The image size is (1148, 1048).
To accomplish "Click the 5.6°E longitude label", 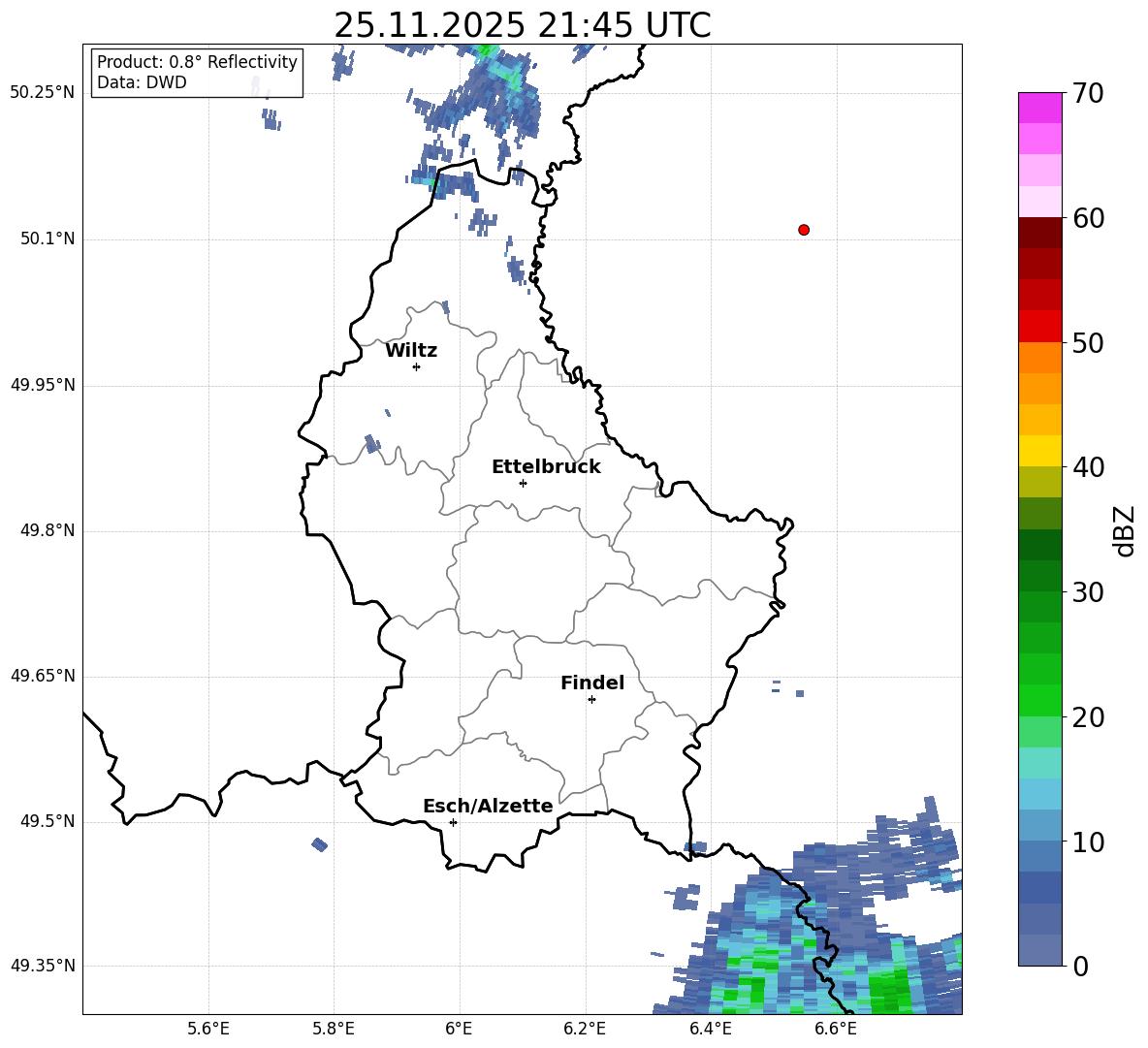I will (x=208, y=1029).
